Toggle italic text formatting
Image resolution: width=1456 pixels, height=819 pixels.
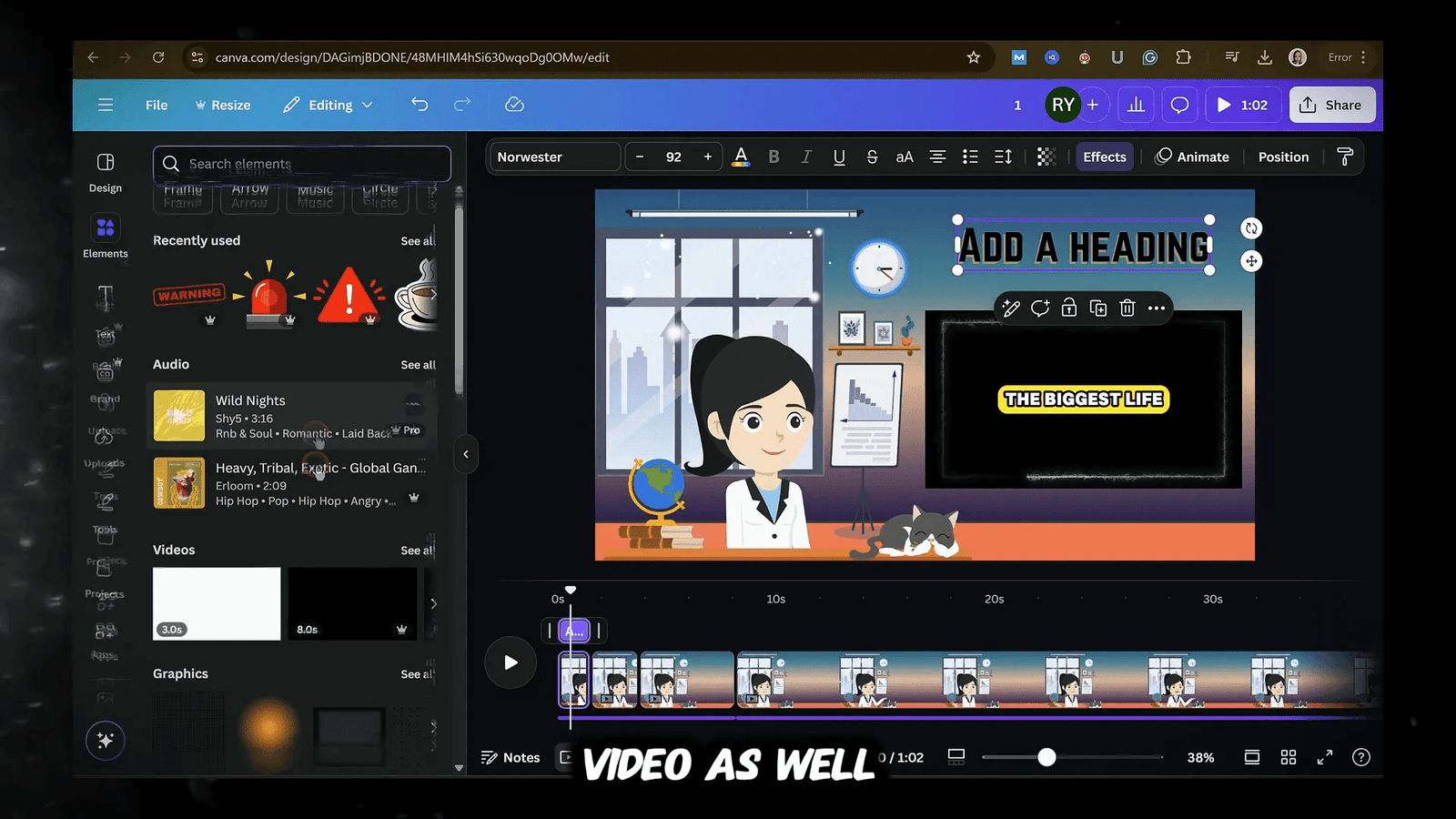point(805,157)
